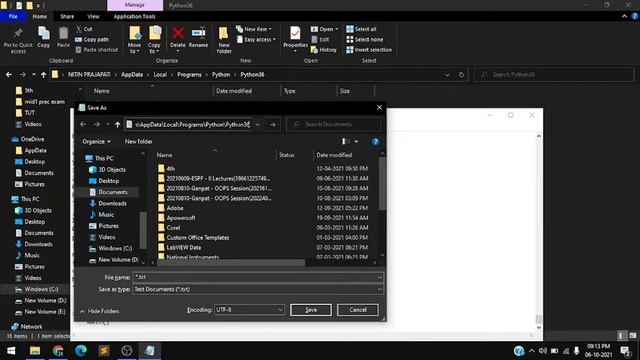
Task: Click the Windows Start button
Action: point(11,351)
